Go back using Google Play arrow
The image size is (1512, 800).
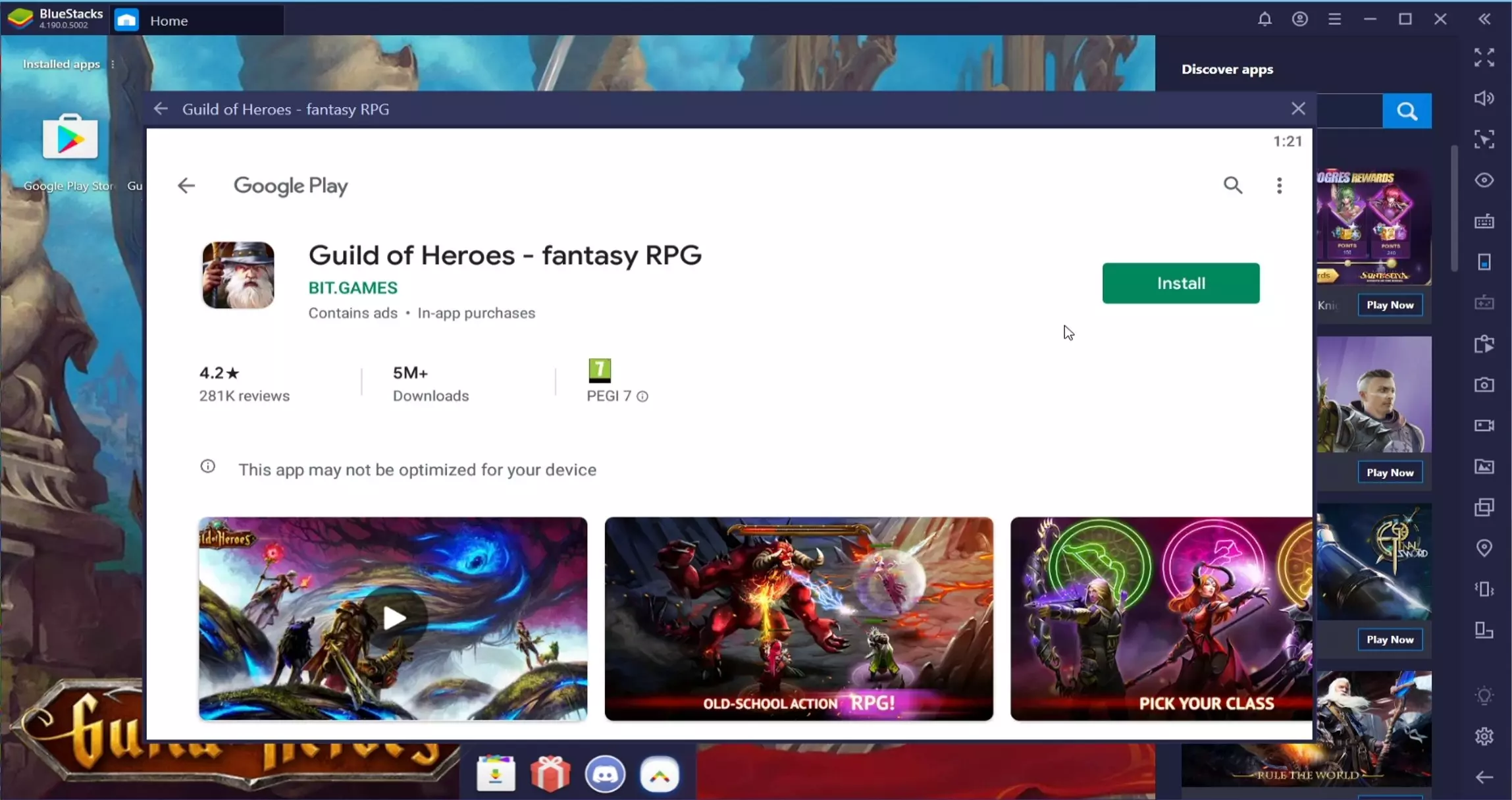pyautogui.click(x=186, y=186)
